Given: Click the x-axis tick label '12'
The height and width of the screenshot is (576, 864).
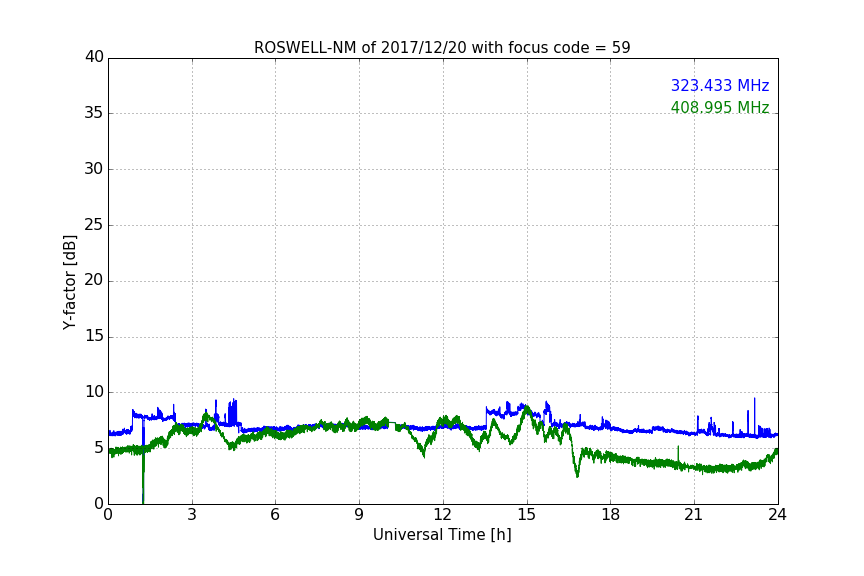Looking at the screenshot, I should coord(443,515).
